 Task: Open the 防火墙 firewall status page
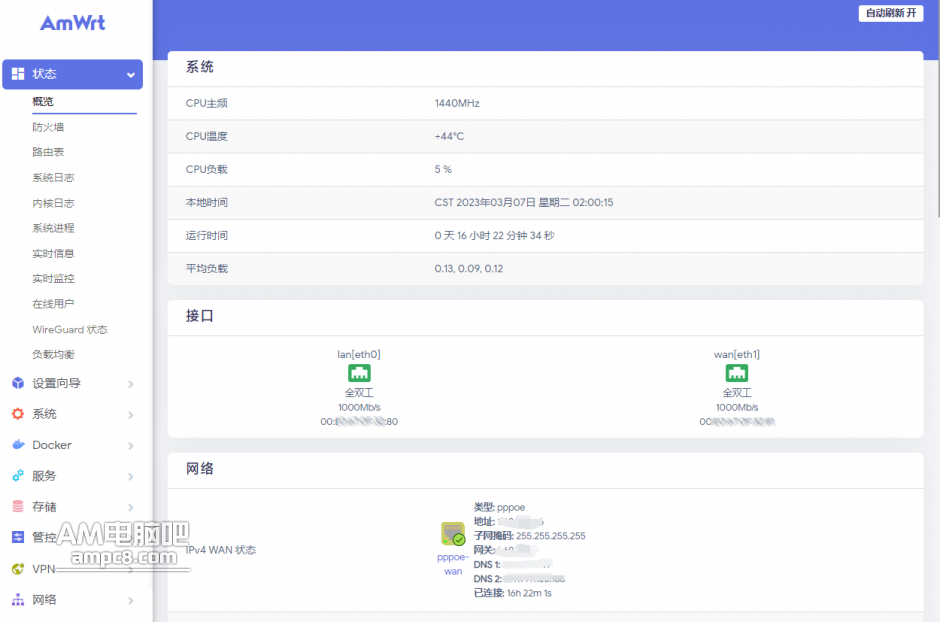click(48, 127)
